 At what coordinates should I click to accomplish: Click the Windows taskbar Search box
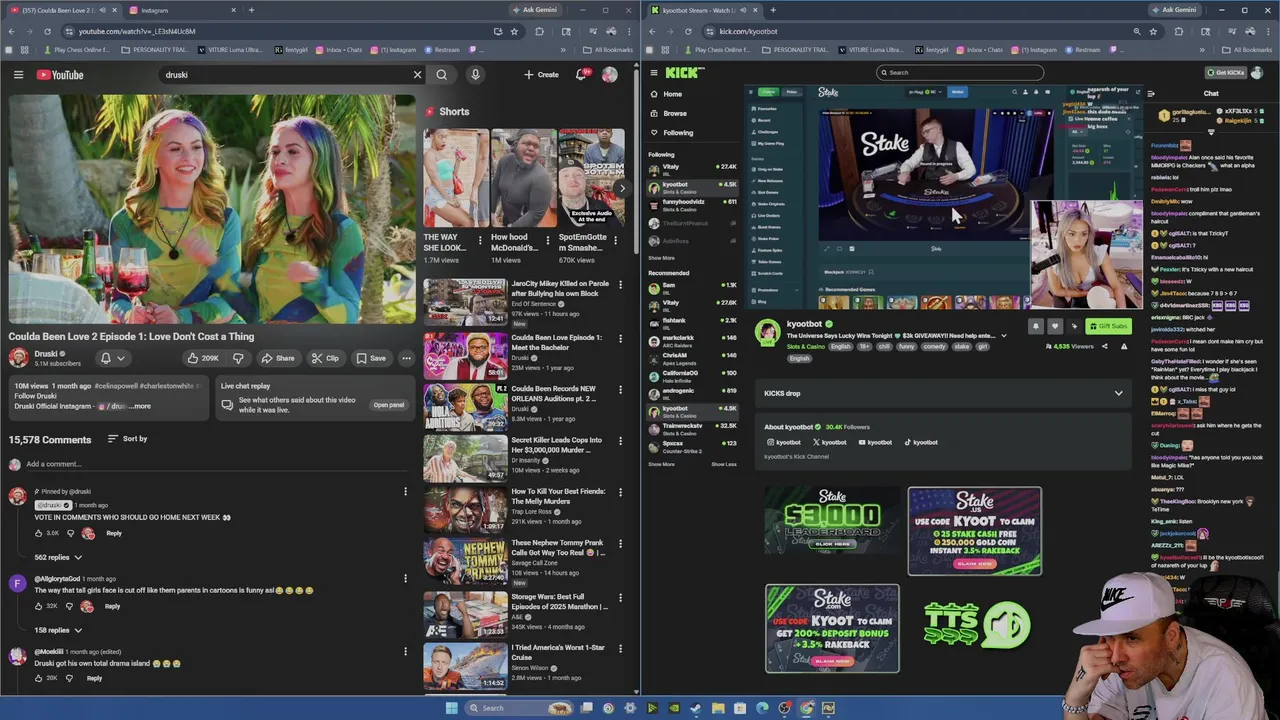pyautogui.click(x=520, y=708)
